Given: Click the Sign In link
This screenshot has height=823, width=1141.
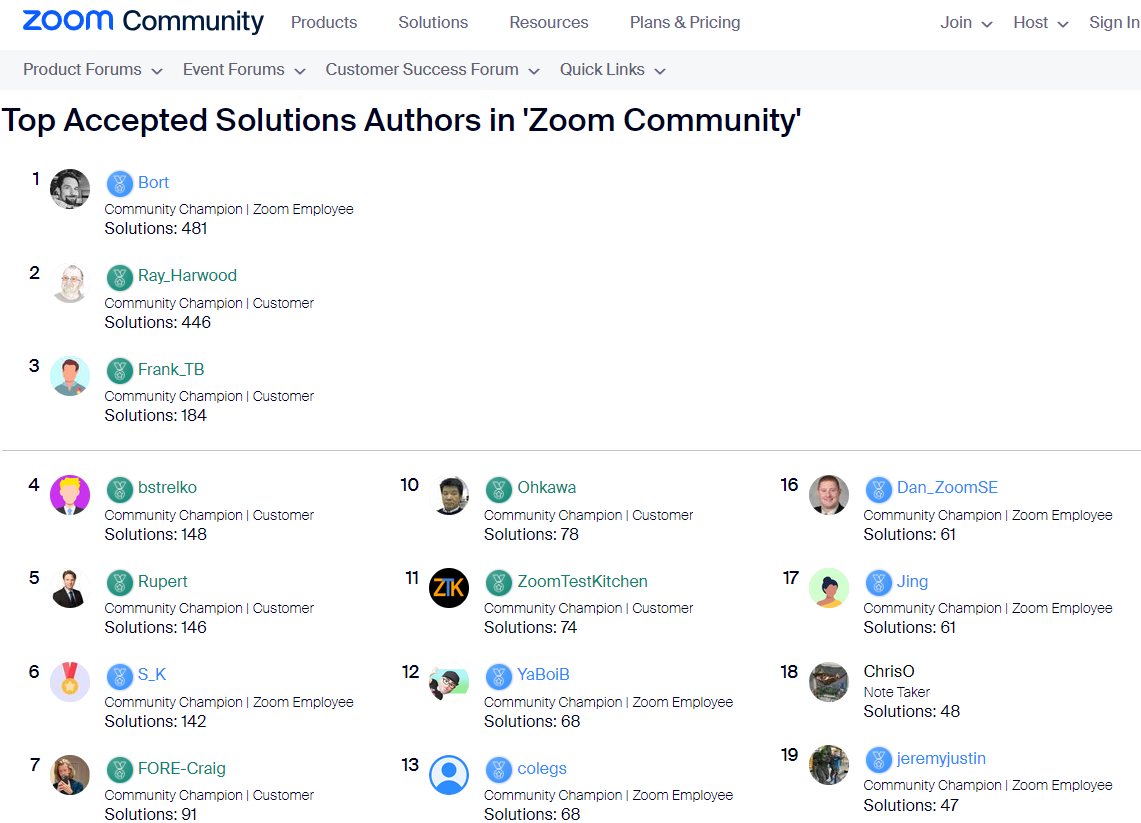Looking at the screenshot, I should coord(1114,23).
